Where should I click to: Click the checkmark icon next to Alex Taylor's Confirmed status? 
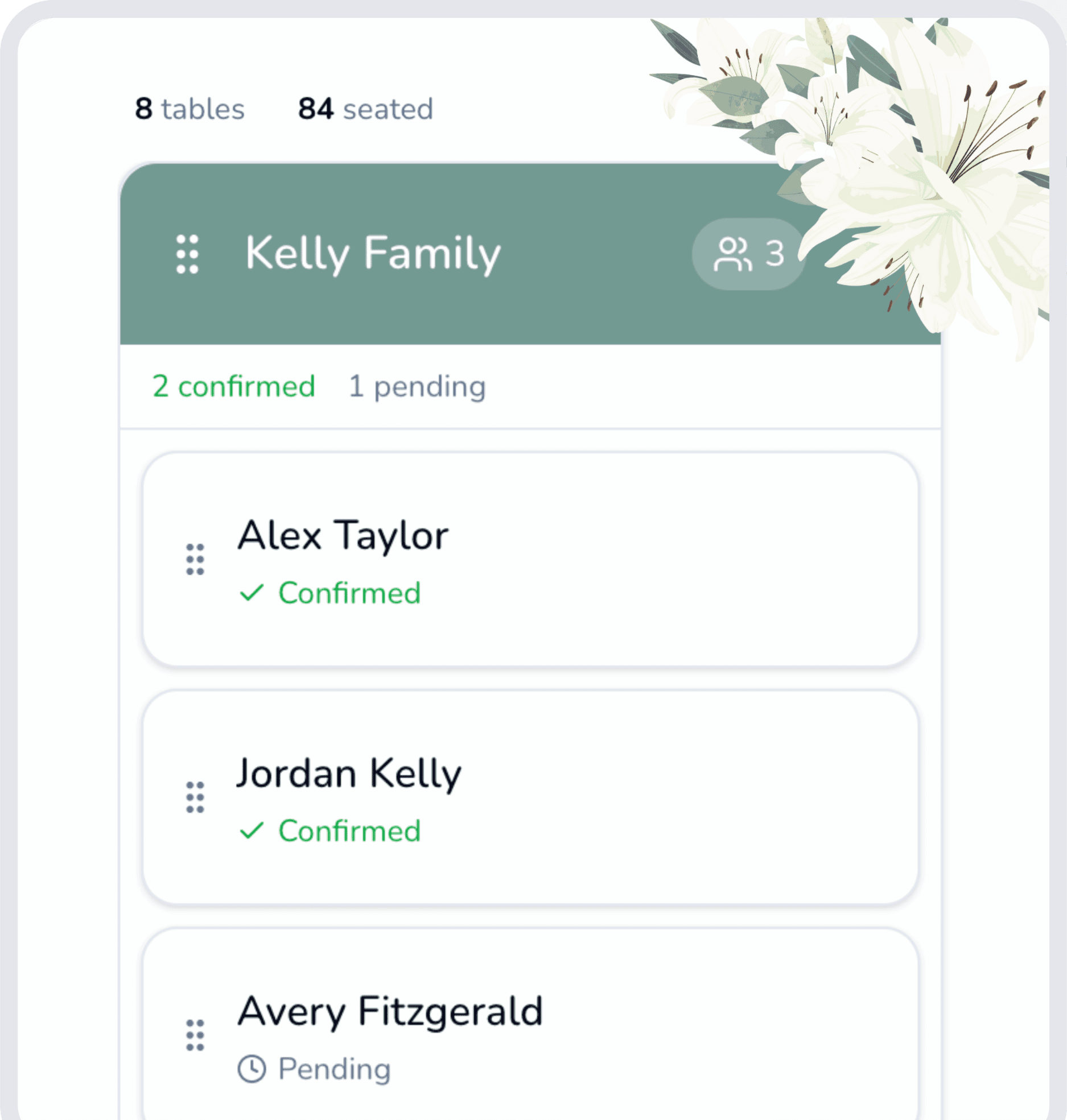(253, 593)
